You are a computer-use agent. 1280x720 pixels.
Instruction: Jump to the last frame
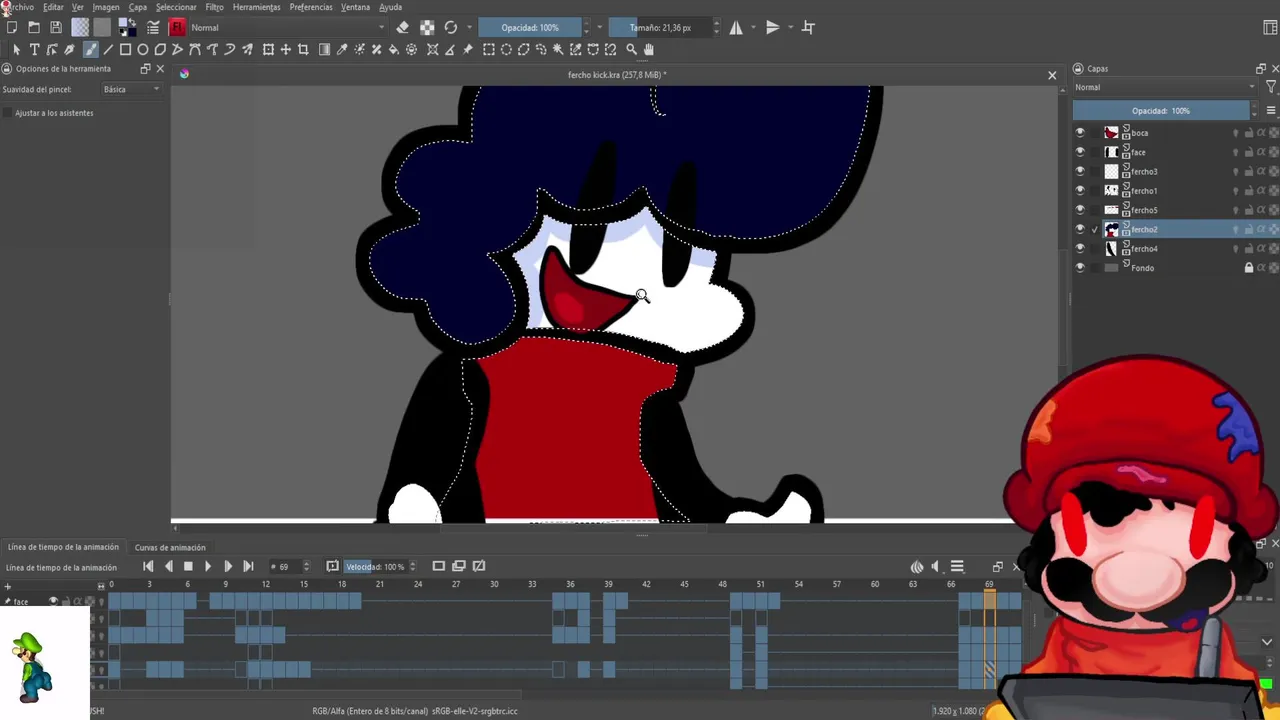click(x=248, y=566)
